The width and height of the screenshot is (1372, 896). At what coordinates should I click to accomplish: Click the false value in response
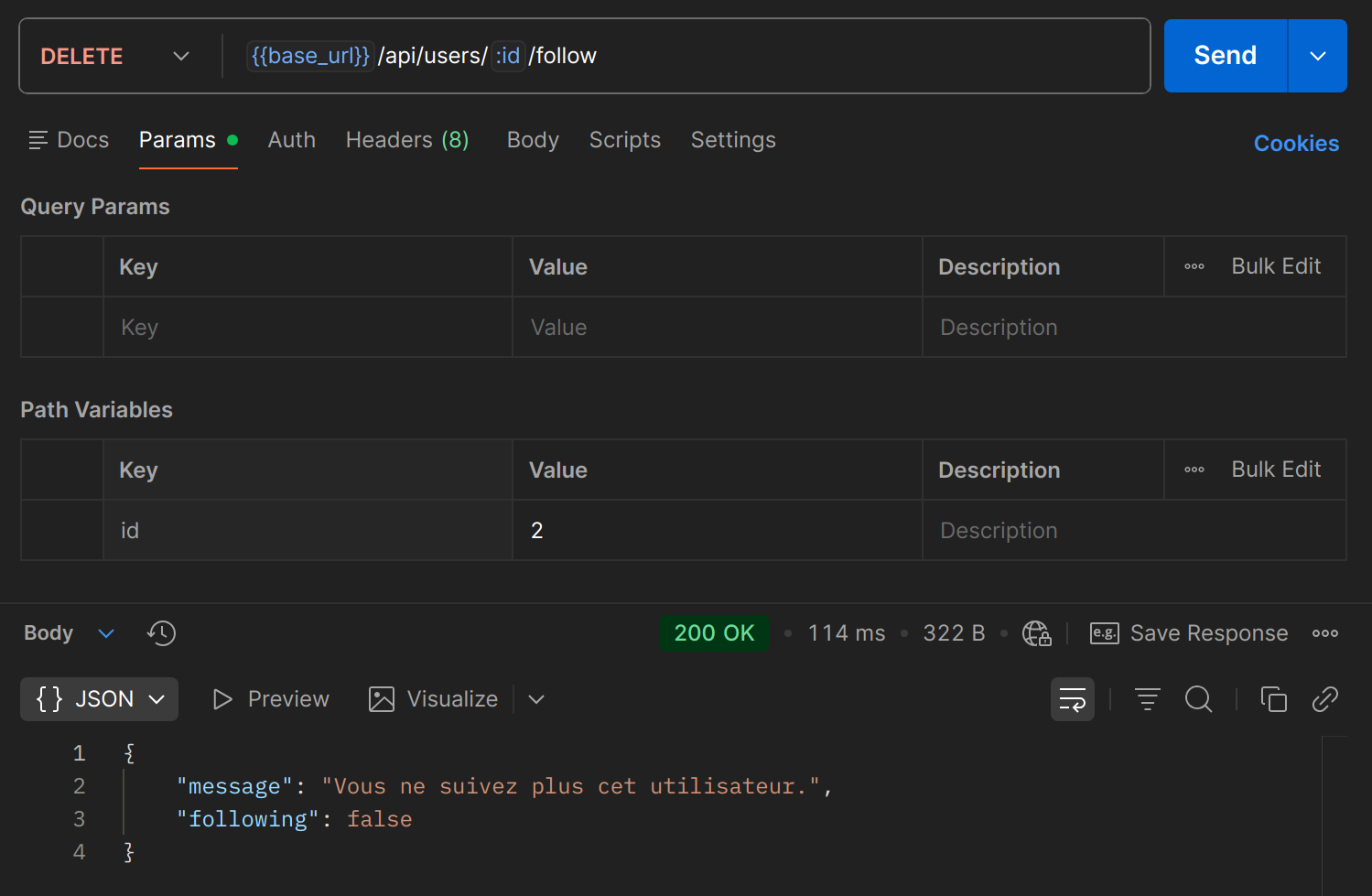380,819
